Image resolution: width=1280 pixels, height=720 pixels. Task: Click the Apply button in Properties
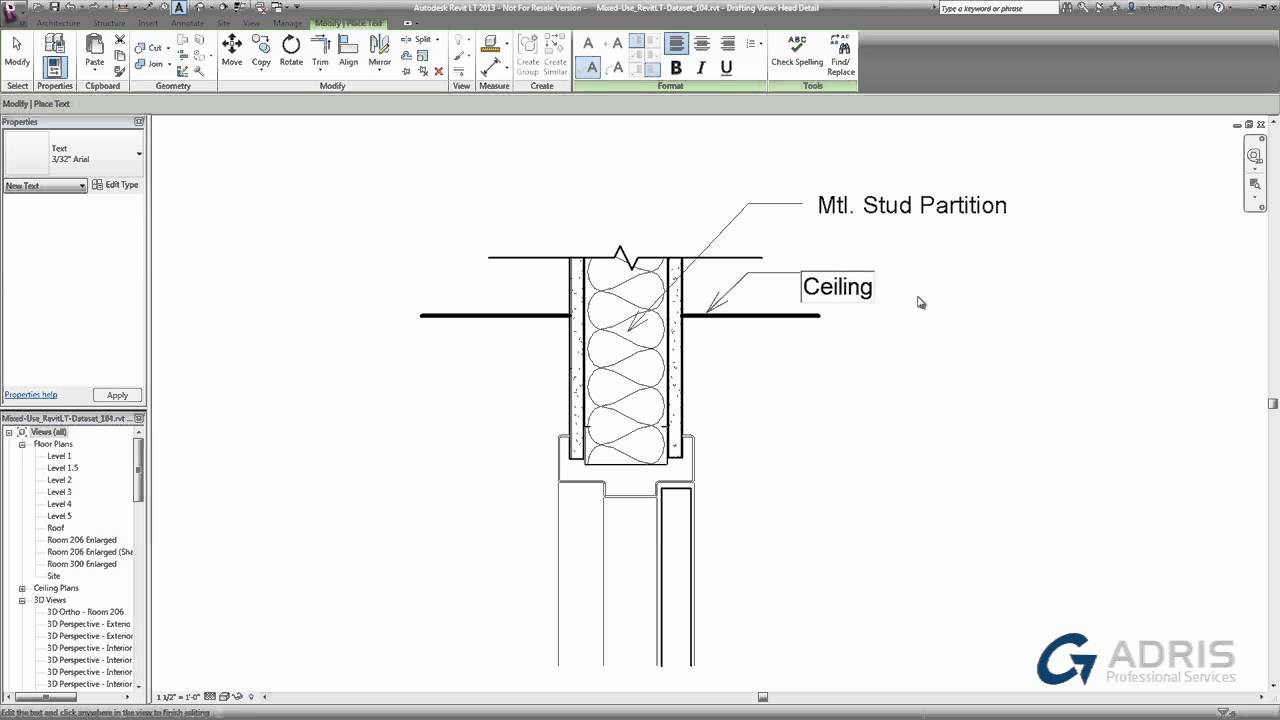117,395
